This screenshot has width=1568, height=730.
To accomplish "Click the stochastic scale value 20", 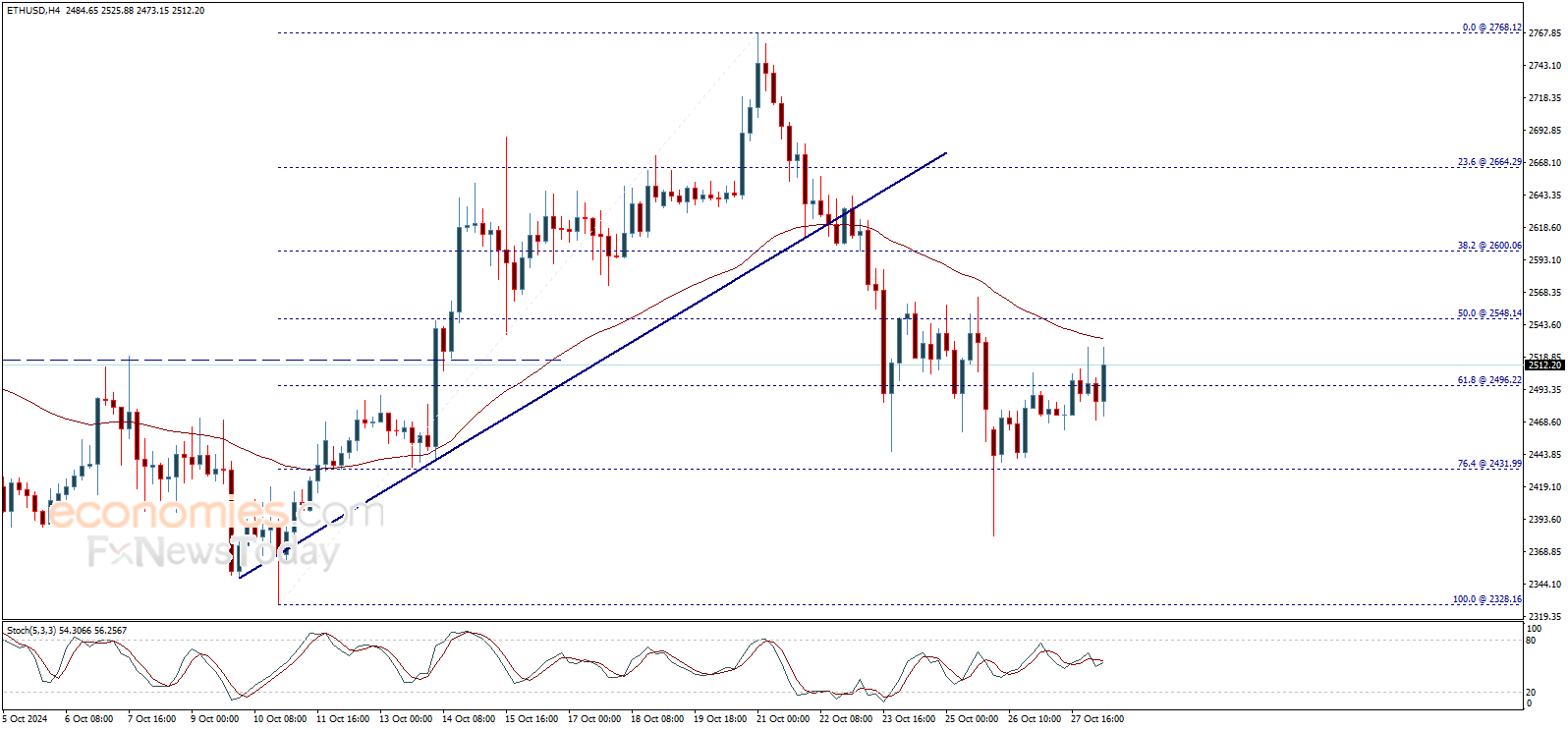I will 1531,693.
